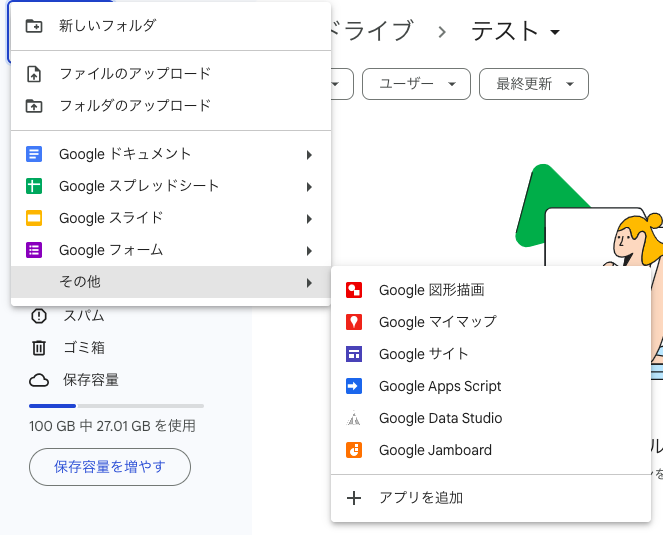
Task: Click the 保存容量を増やす button
Action: tap(110, 467)
